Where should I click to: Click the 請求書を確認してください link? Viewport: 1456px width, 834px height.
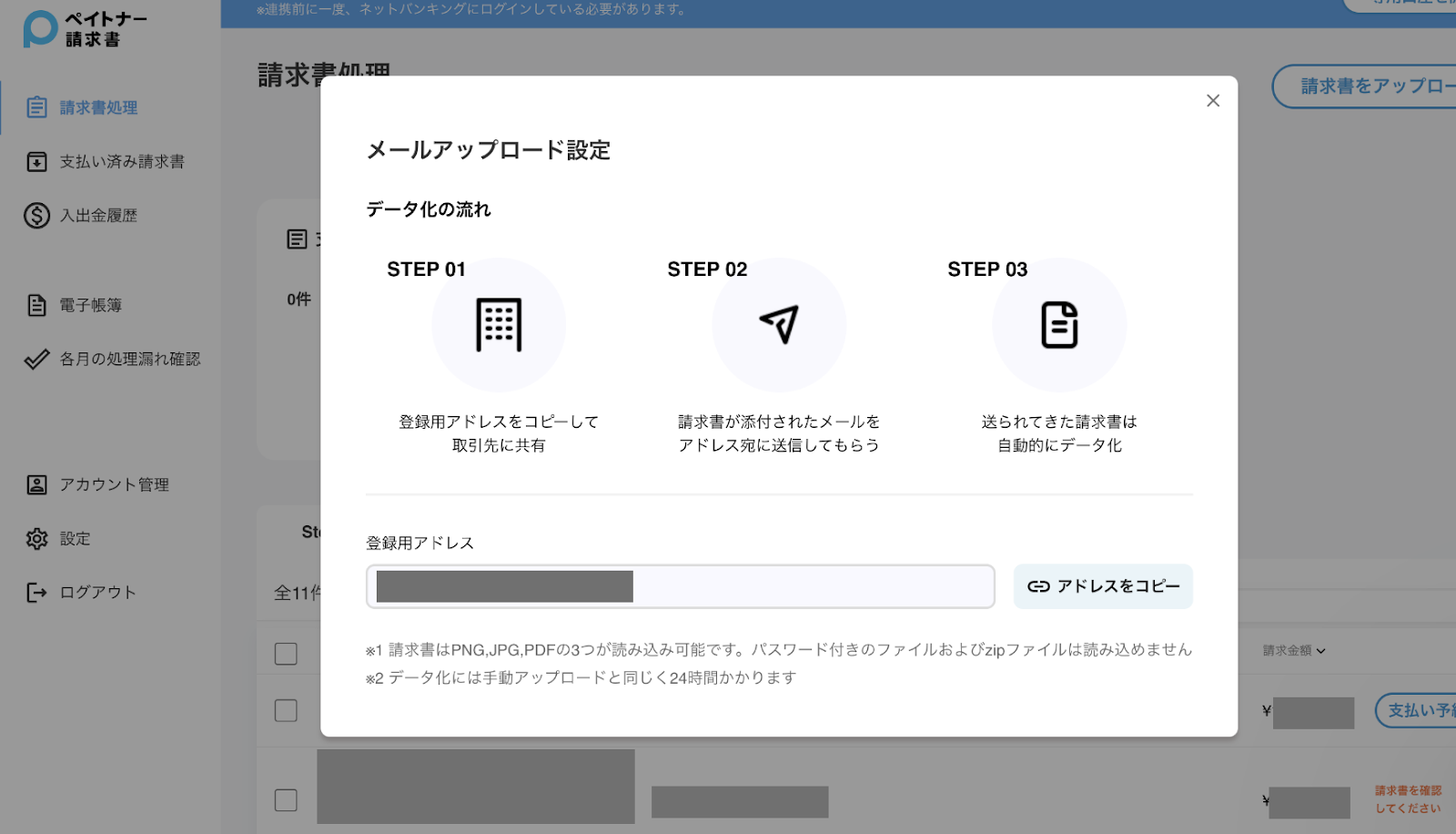click(1408, 799)
